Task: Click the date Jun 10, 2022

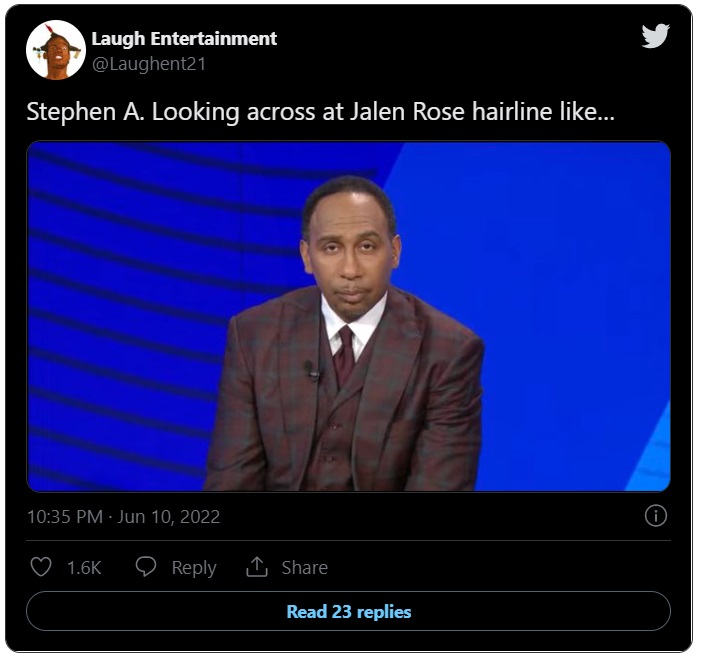Action: 169,517
